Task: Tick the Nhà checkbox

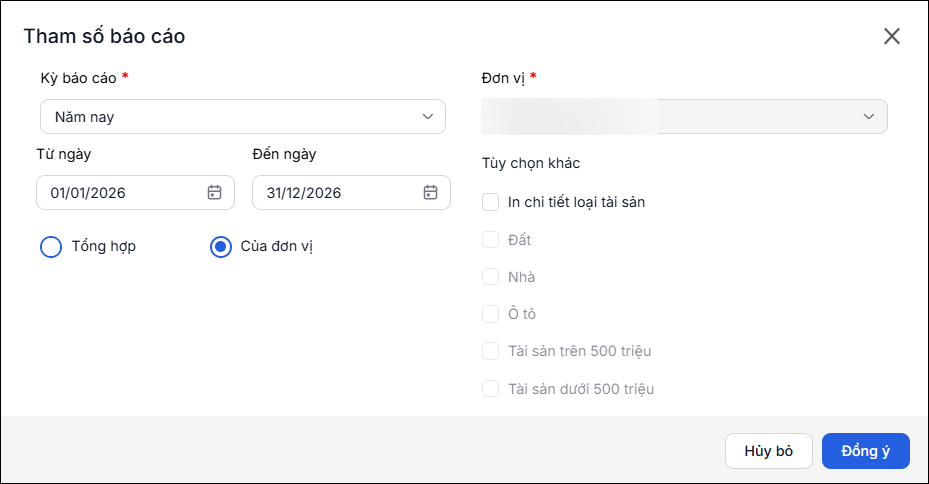Action: pyautogui.click(x=491, y=277)
